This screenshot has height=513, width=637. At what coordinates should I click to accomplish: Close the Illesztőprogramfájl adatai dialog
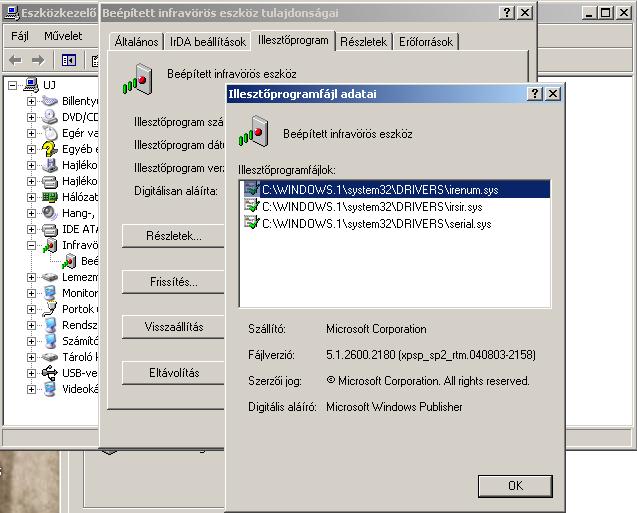coord(553,94)
